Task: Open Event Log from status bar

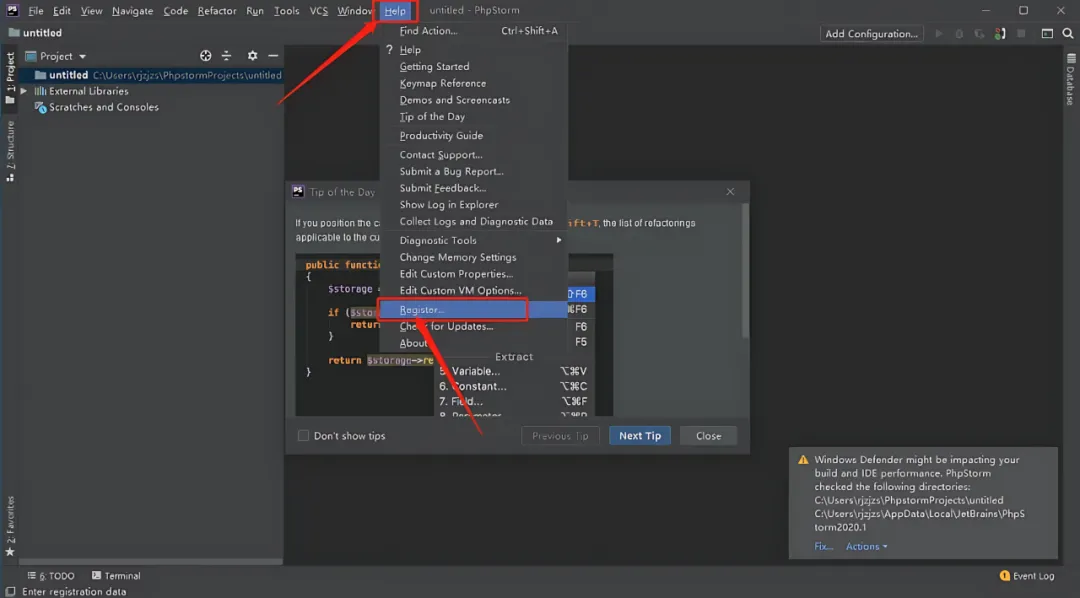Action: (1026, 576)
